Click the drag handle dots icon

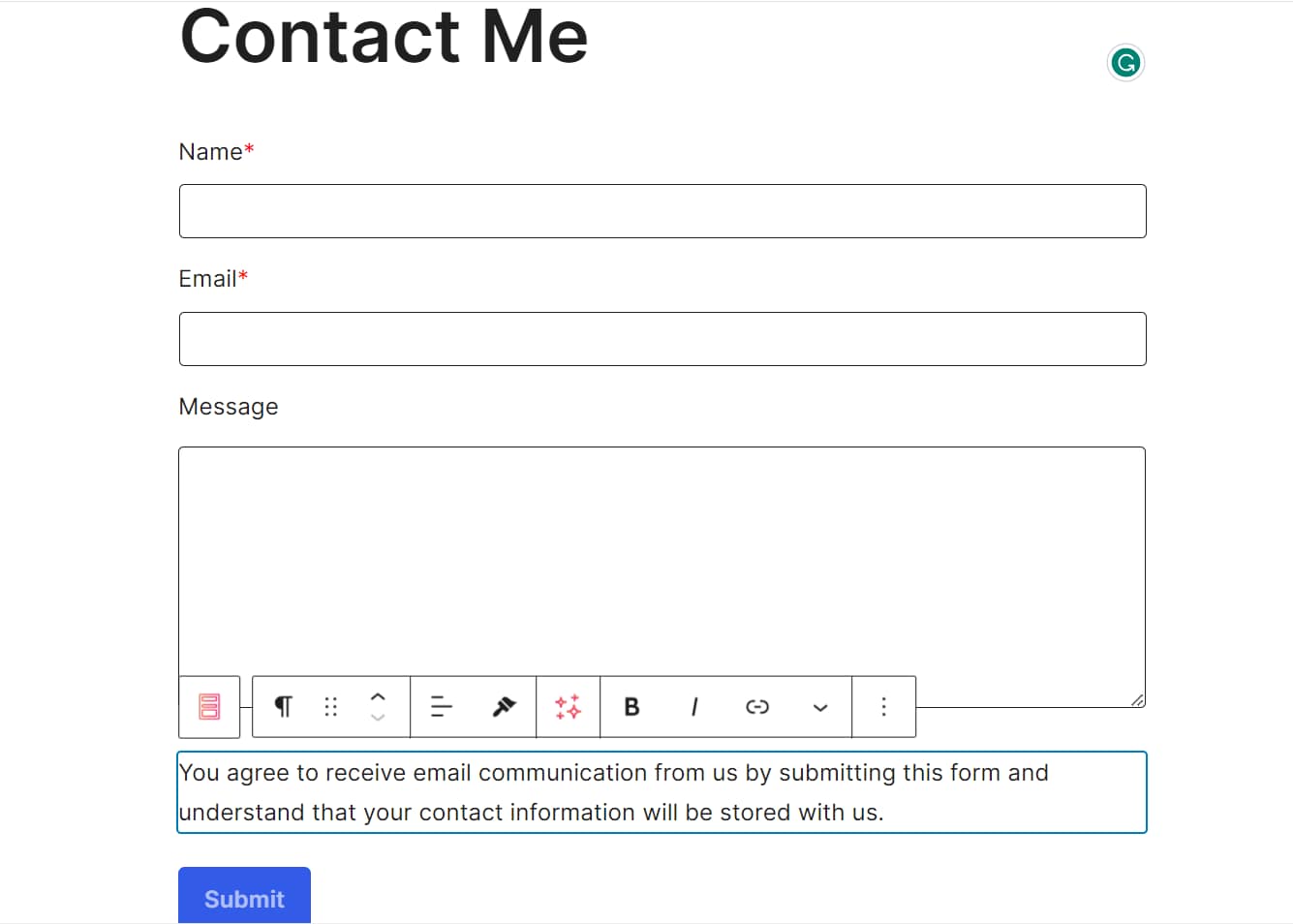[330, 707]
